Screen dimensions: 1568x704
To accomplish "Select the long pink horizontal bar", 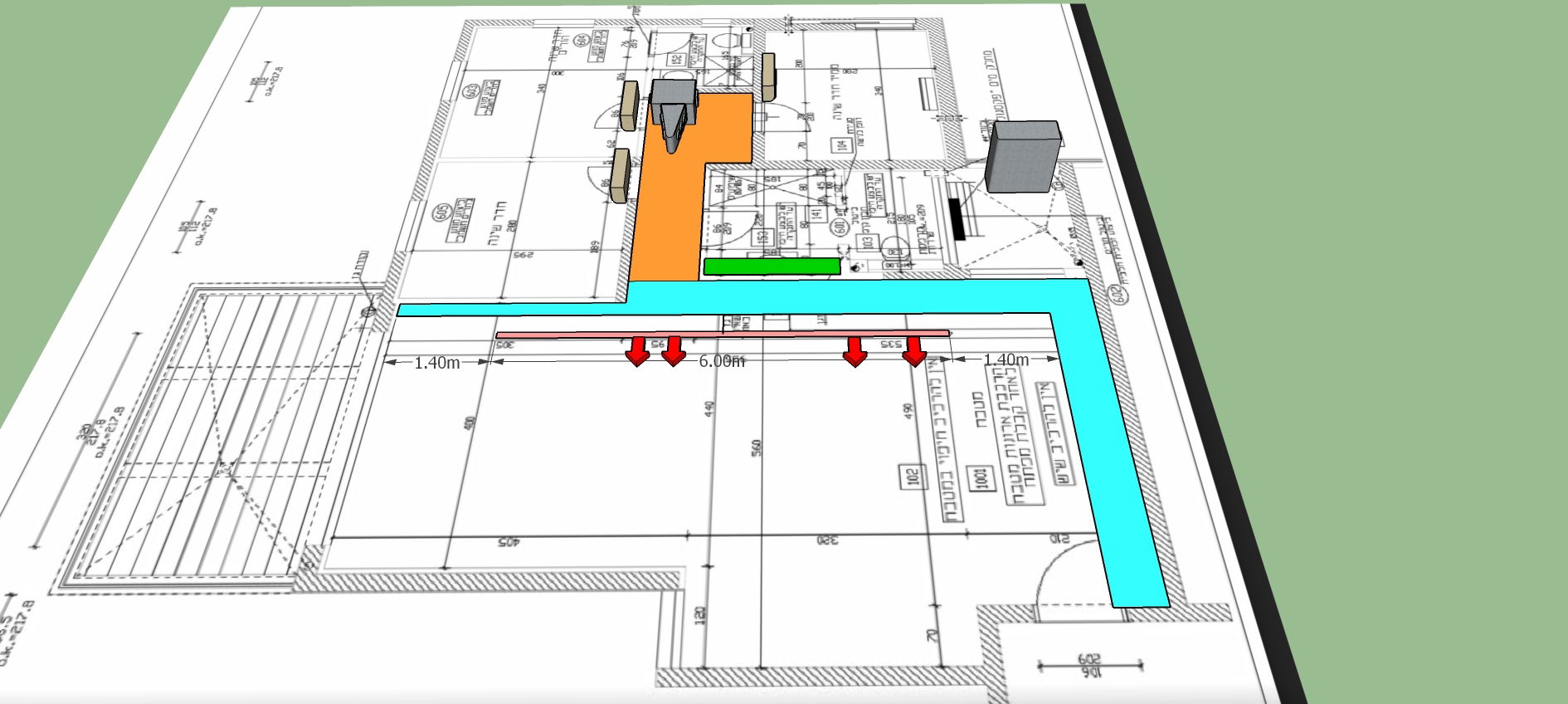I will pyautogui.click(x=722, y=335).
